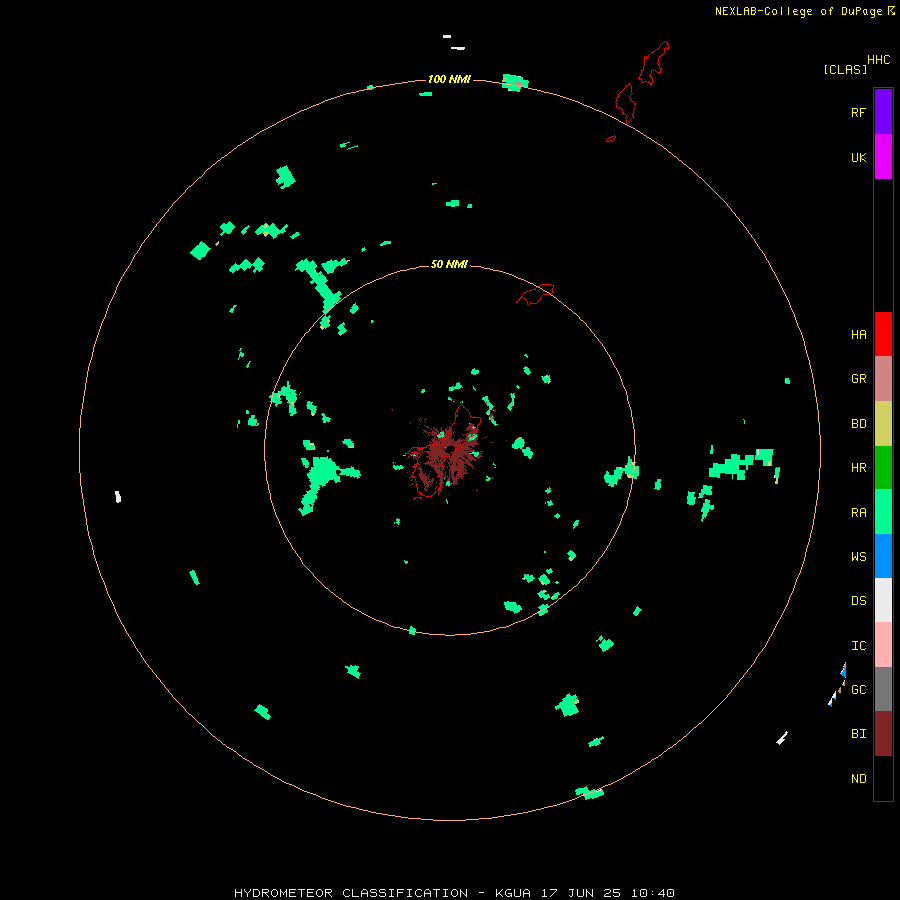Viewport: 900px width, 900px height.
Task: Click the DS white legend swatch
Action: tap(883, 600)
